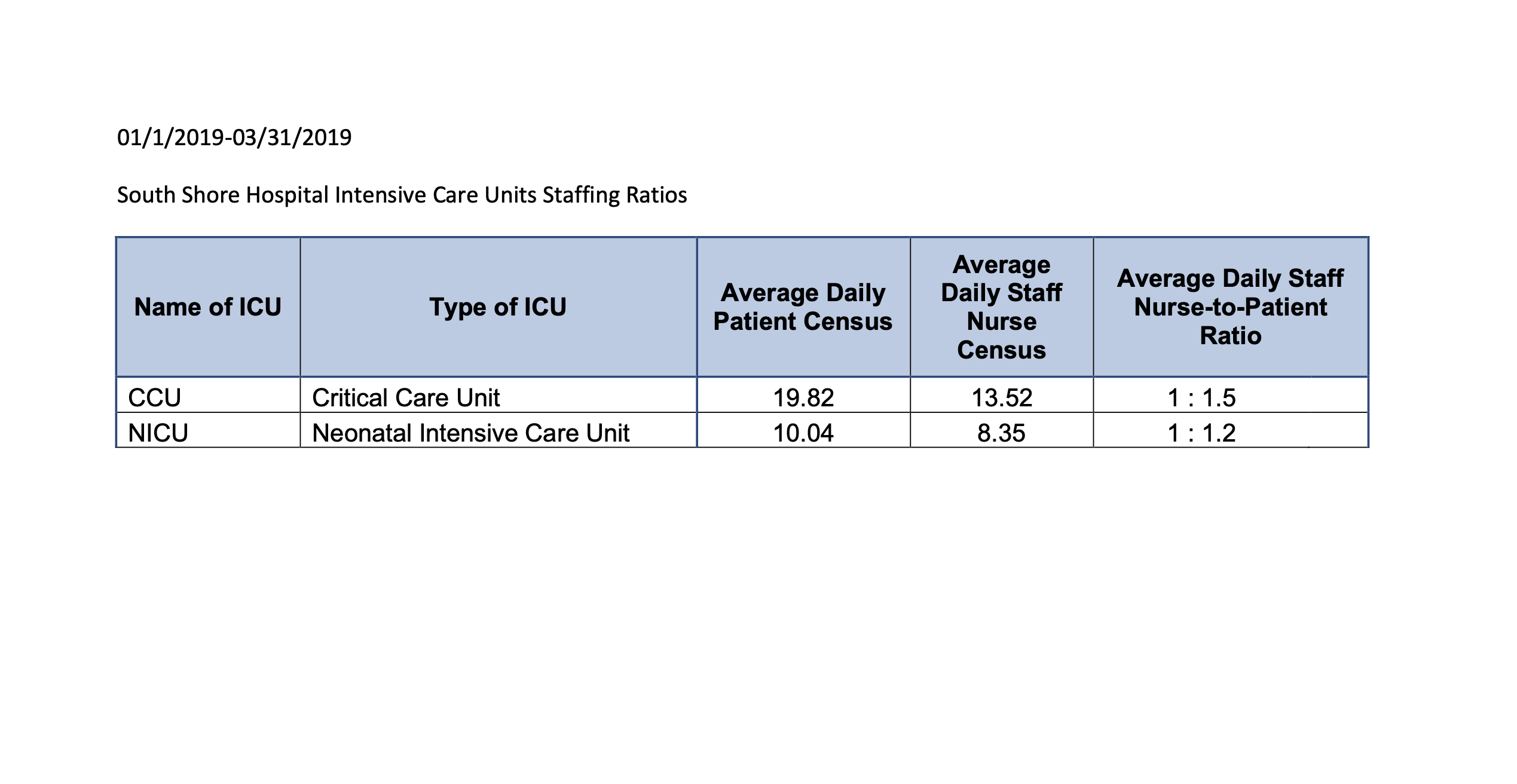
Task: Select the 'Average Daily Patient Census' header
Action: click(803, 307)
